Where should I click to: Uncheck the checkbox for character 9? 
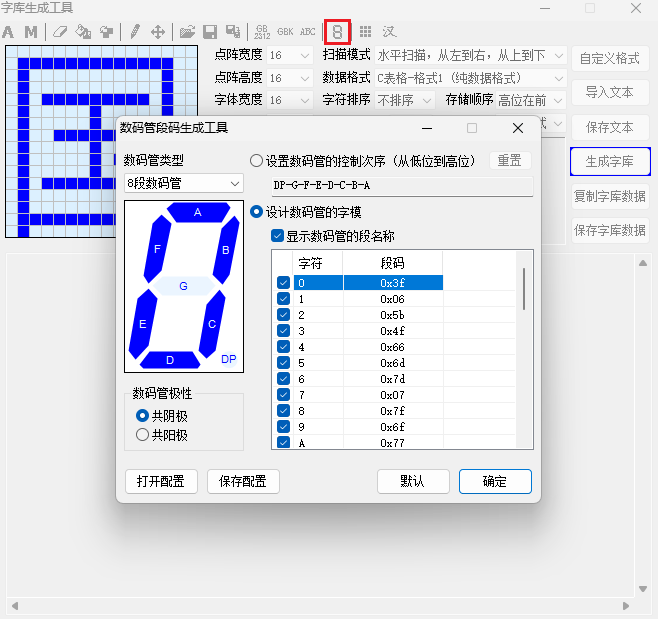(283, 426)
